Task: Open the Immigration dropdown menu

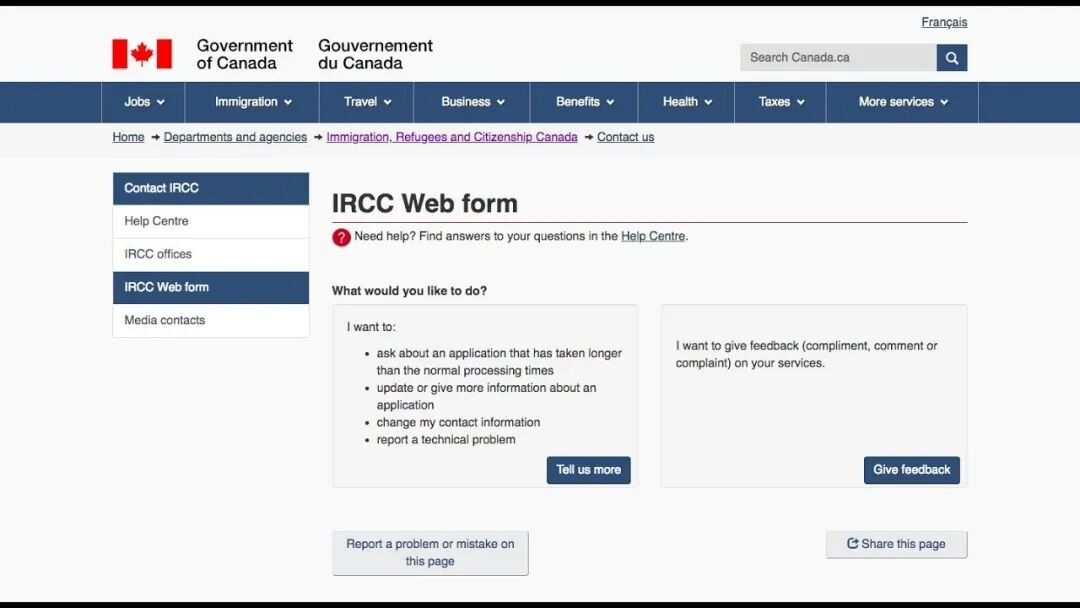Action: click(253, 102)
